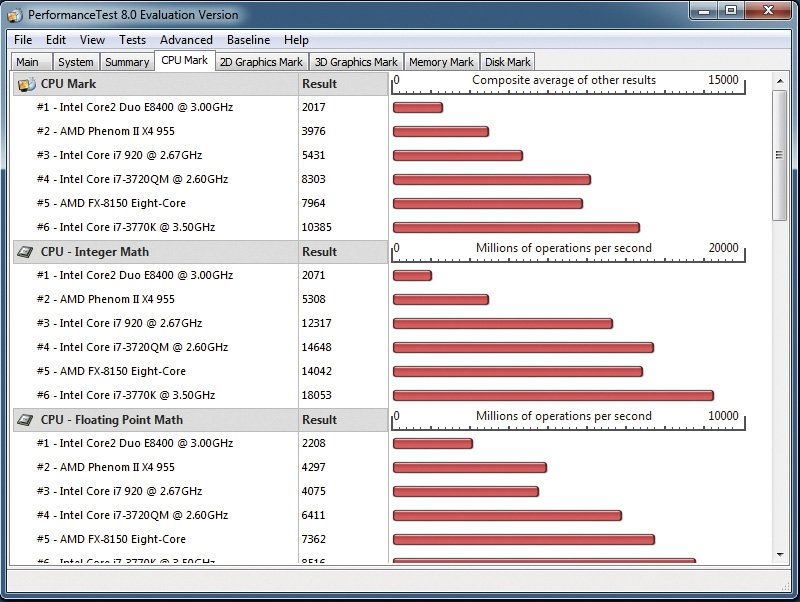Viewport: 800px width, 602px height.
Task: Select AMD Phenom II X4 955 in Floating Point
Action: (x=106, y=467)
